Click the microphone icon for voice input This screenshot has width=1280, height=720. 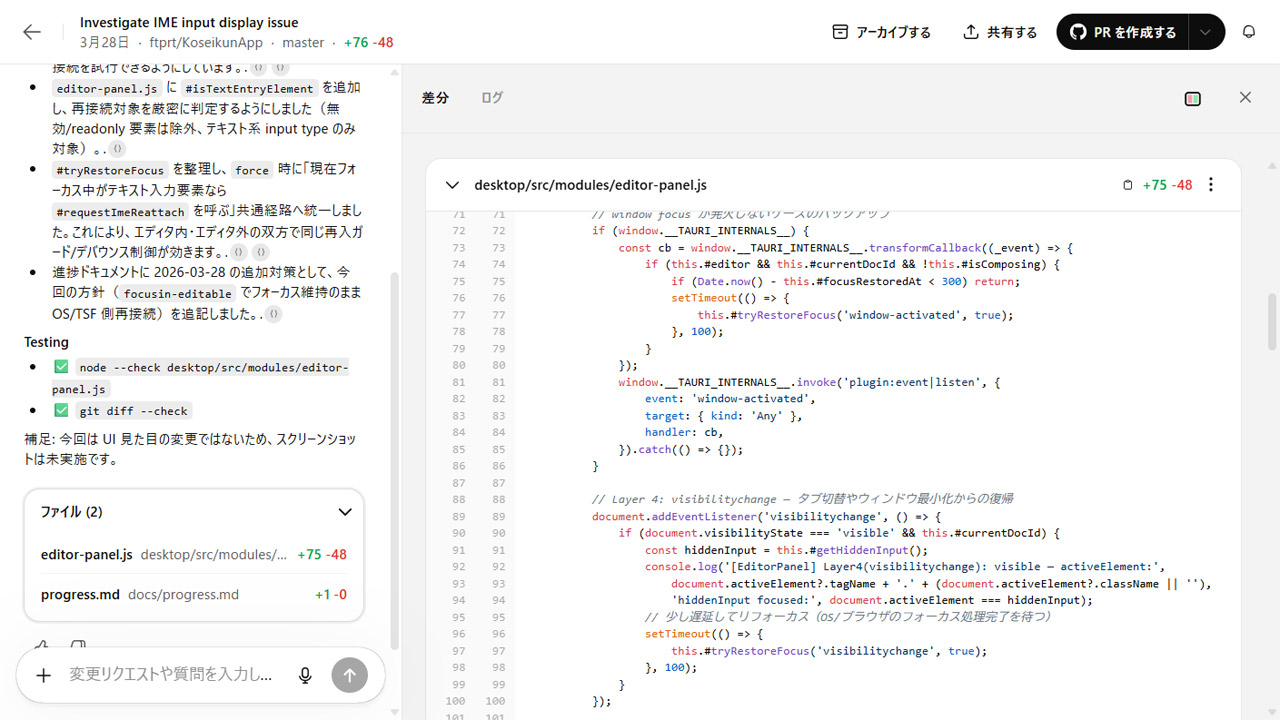tap(305, 675)
